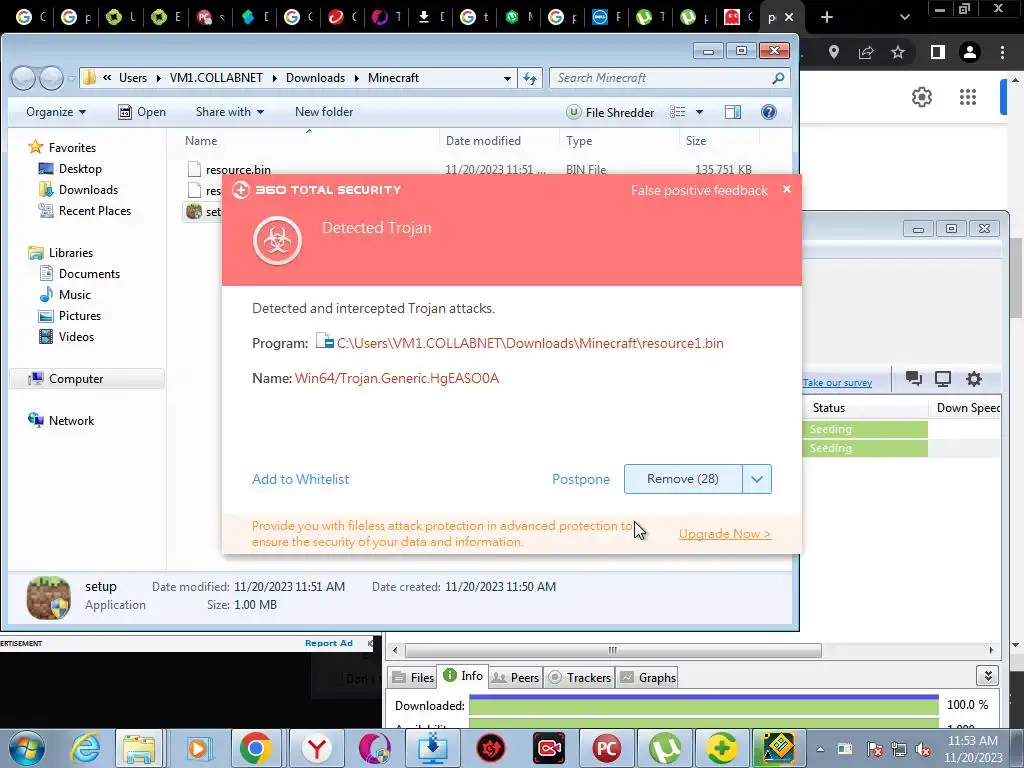The width and height of the screenshot is (1024, 768).
Task: Open 360 Total Security from the taskbar
Action: point(722,748)
